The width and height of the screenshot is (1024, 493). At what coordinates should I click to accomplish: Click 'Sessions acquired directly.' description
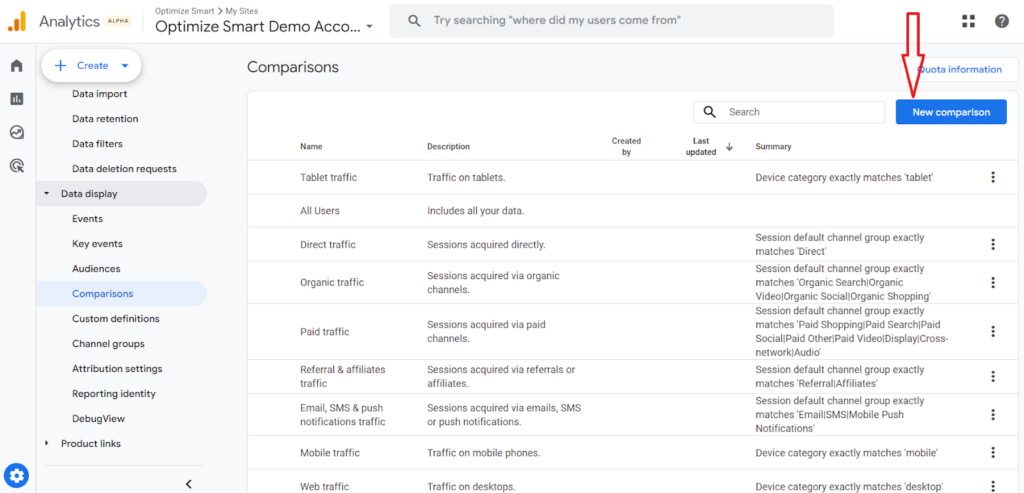pyautogui.click(x=486, y=244)
